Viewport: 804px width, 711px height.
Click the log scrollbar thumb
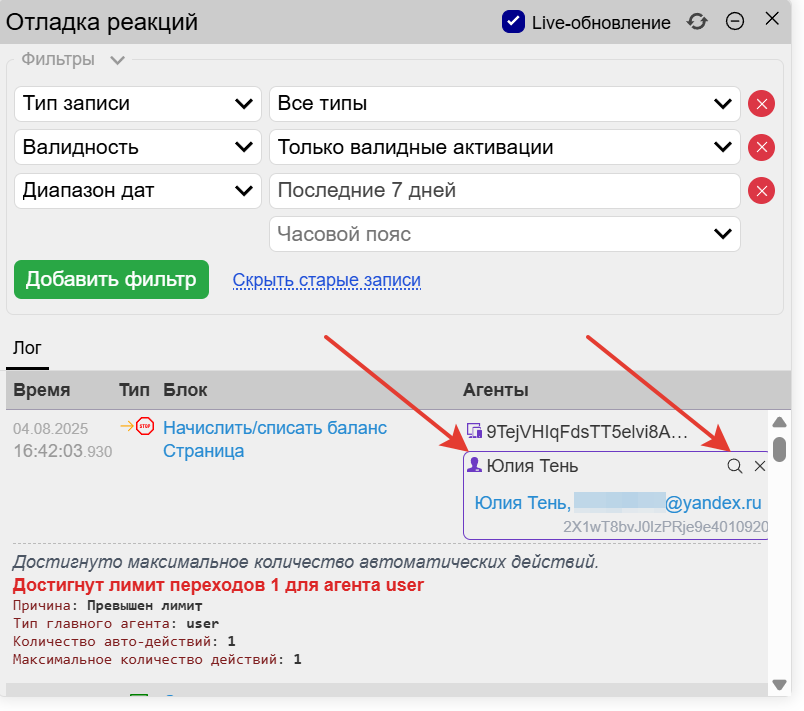[x=779, y=450]
